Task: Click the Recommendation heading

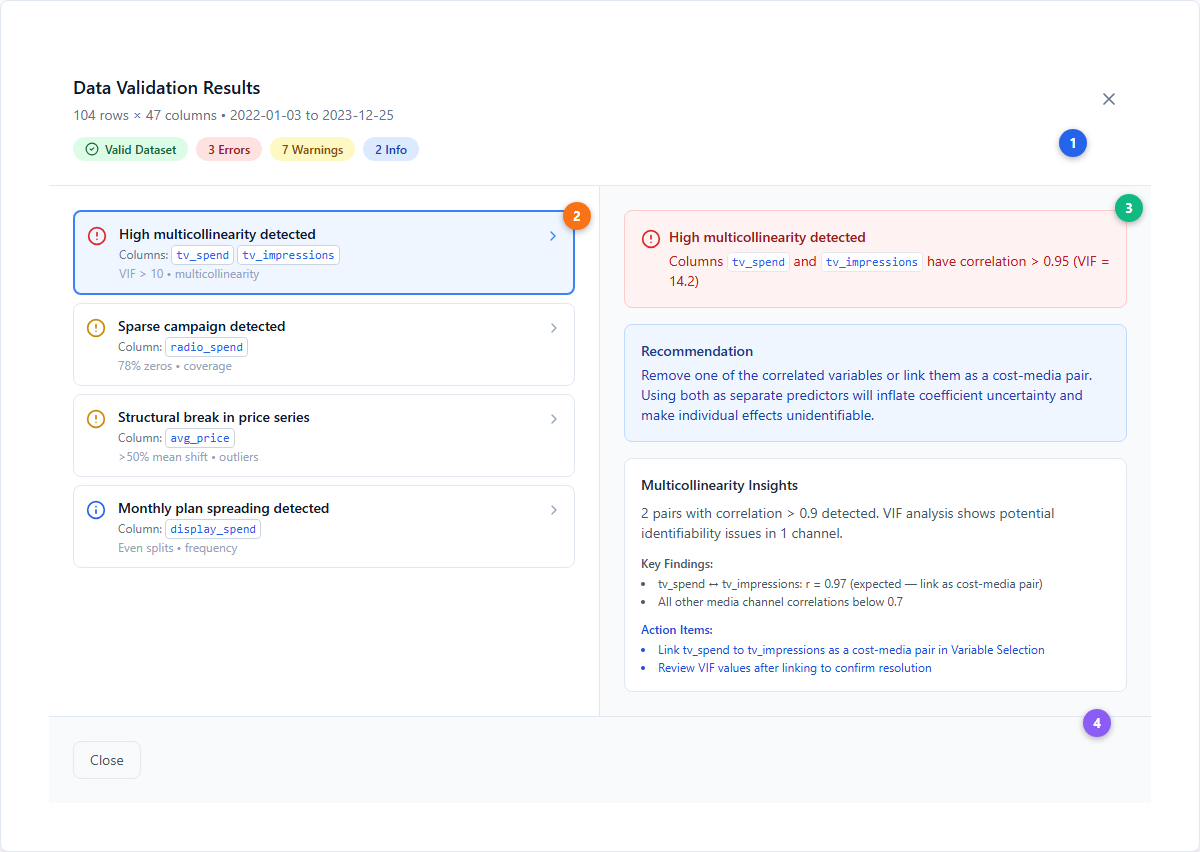Action: coord(697,351)
